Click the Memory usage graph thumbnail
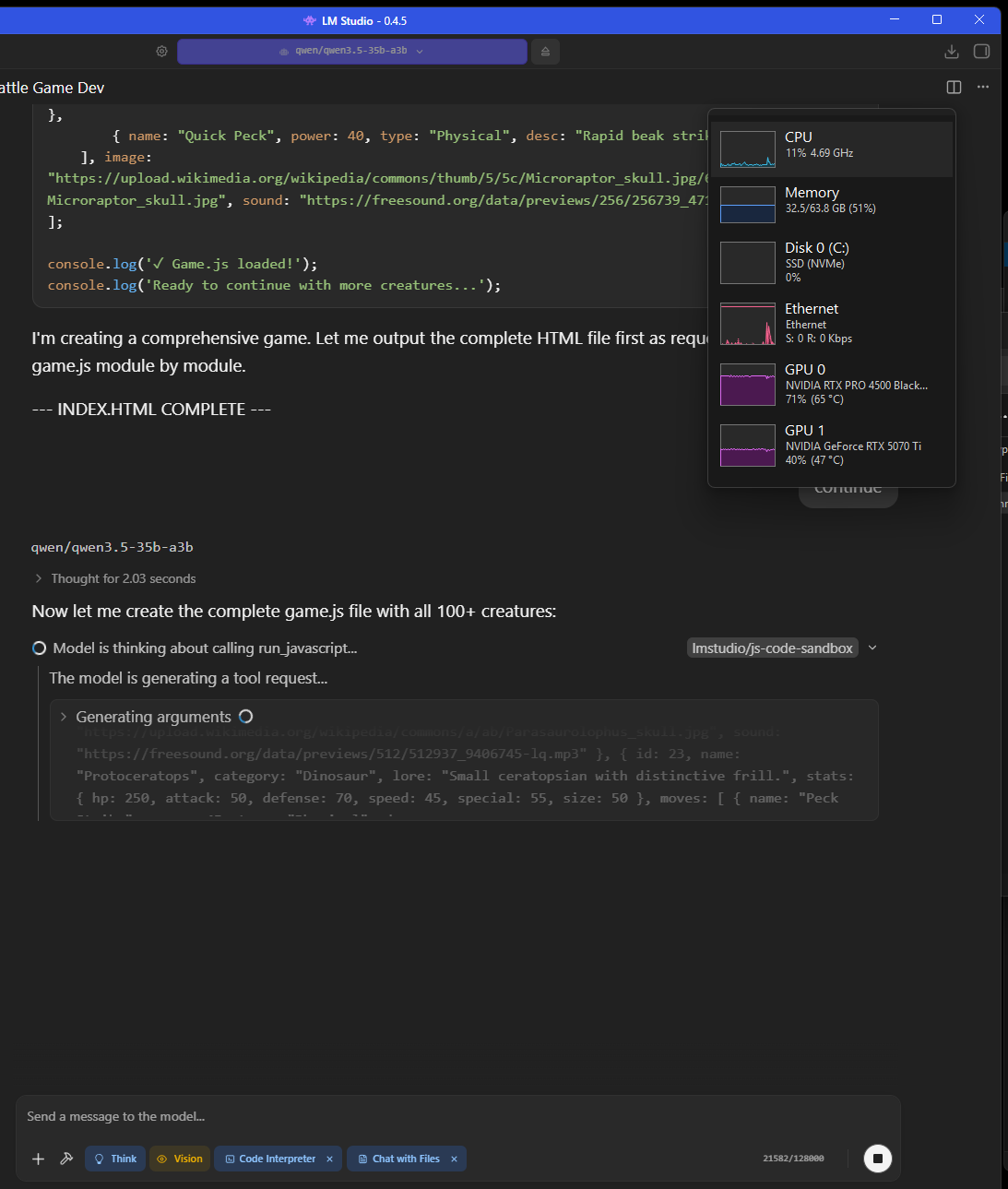 (x=748, y=205)
